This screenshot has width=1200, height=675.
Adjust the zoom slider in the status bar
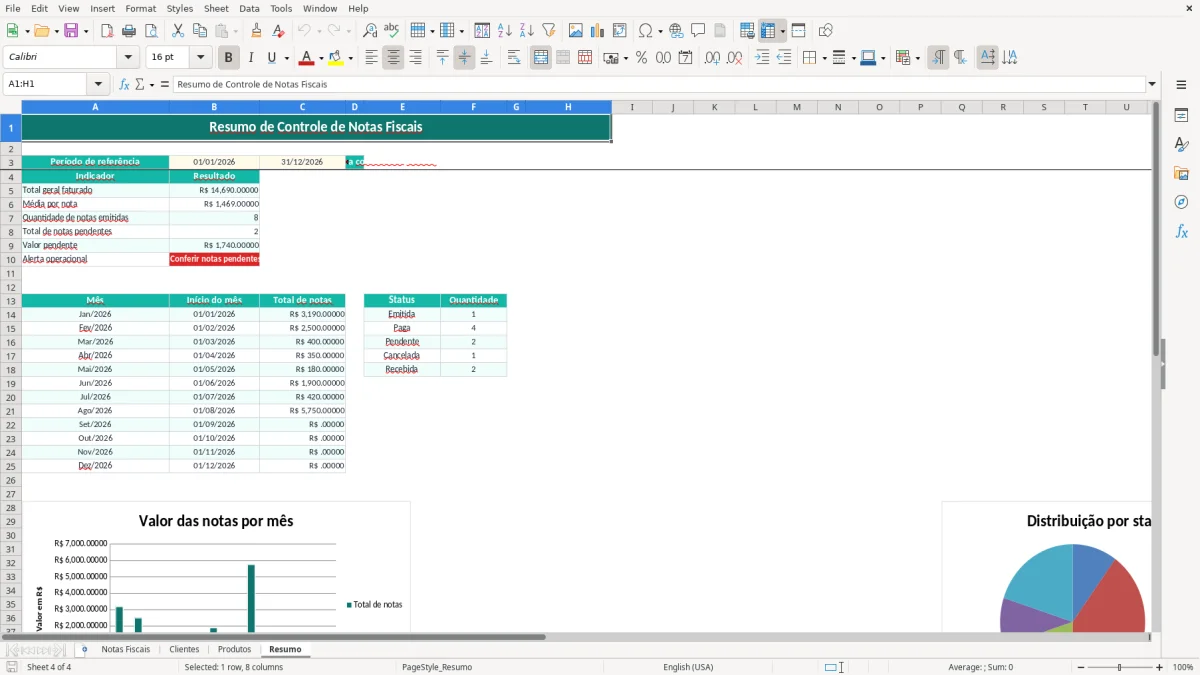[1120, 667]
